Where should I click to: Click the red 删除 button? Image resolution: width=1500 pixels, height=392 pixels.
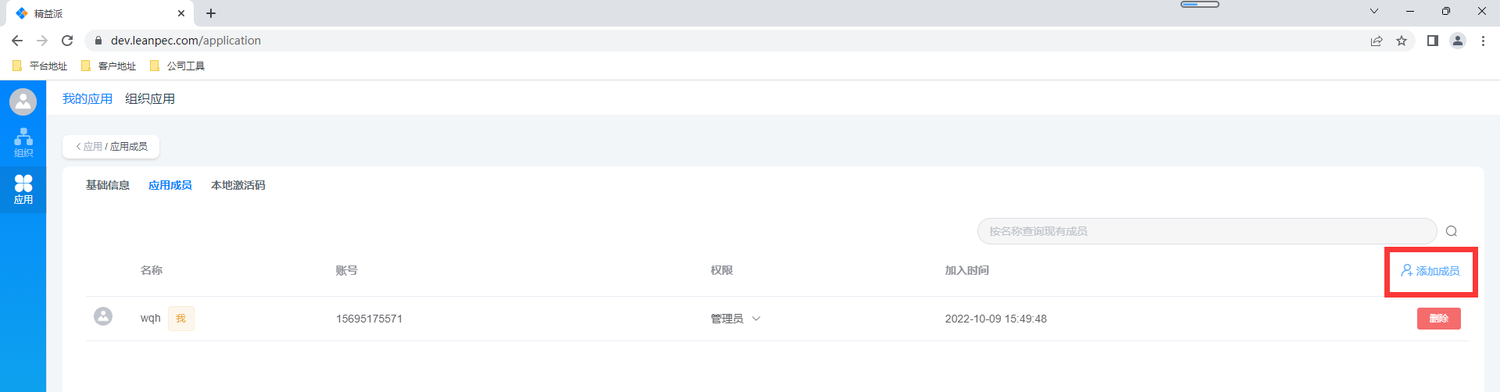click(x=1438, y=319)
